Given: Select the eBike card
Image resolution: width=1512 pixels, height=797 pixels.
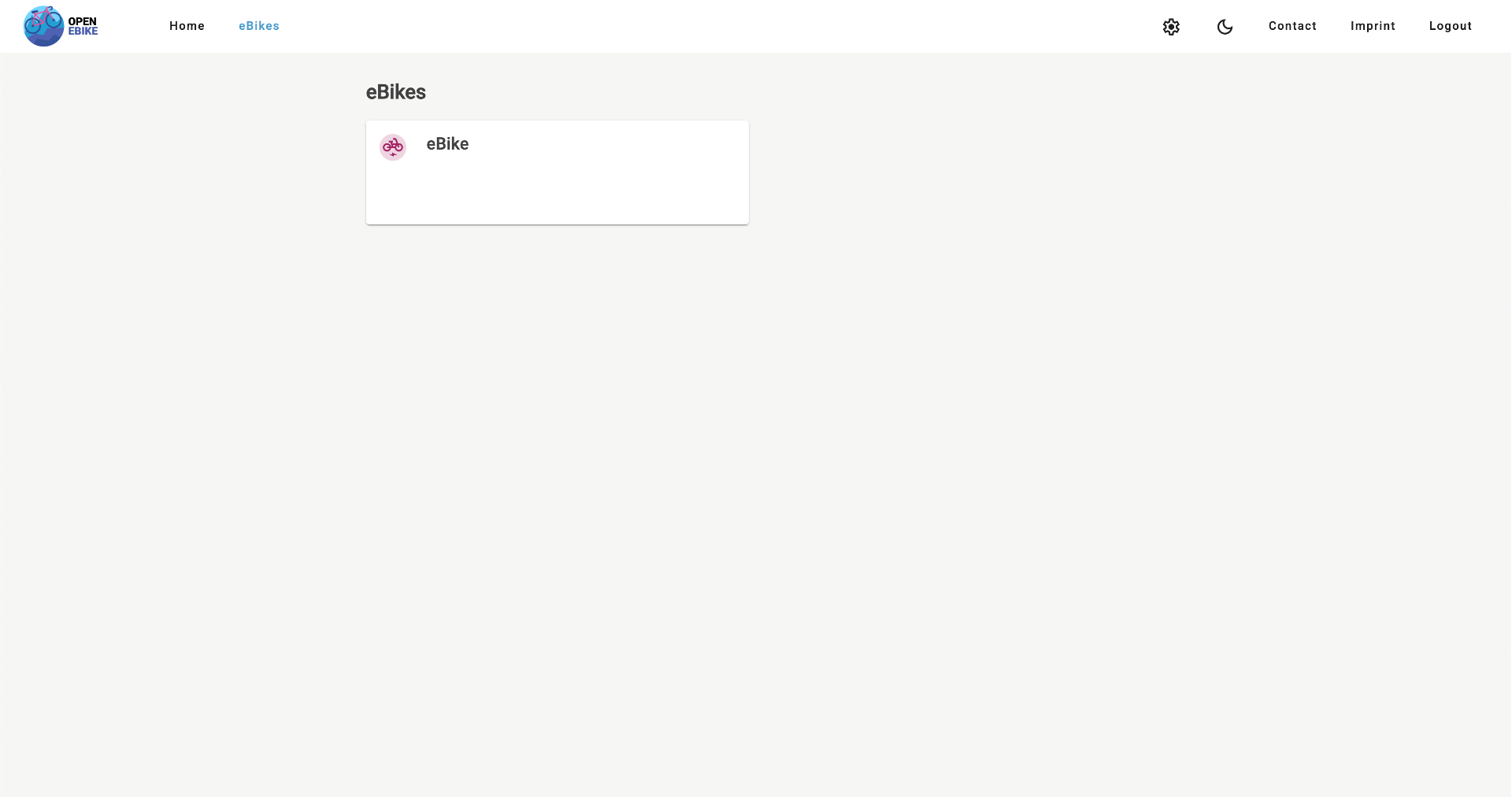Looking at the screenshot, I should click(557, 172).
